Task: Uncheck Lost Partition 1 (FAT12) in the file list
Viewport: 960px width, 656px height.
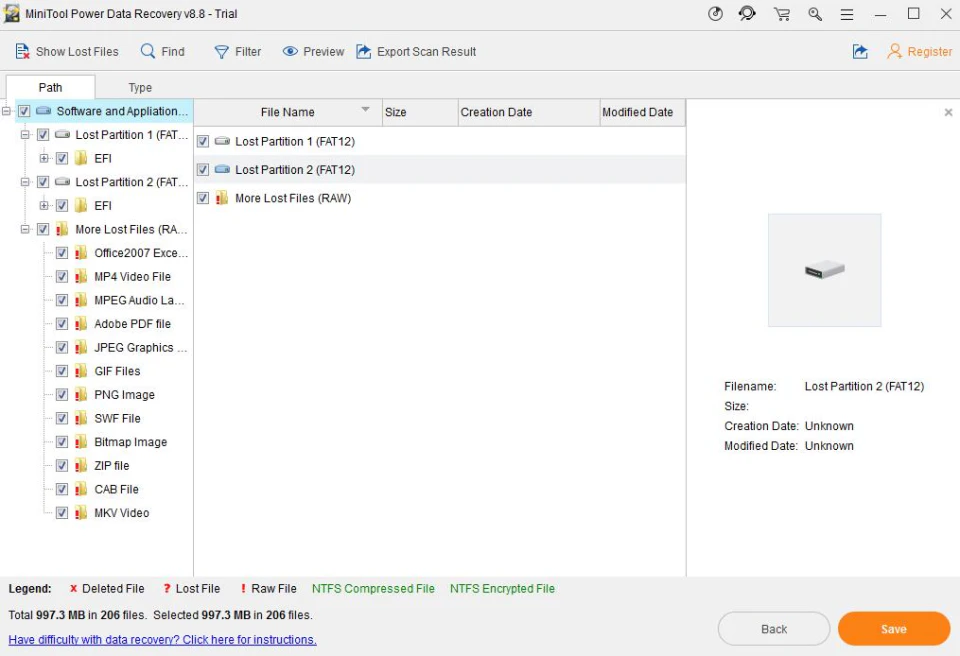Action: 203,141
